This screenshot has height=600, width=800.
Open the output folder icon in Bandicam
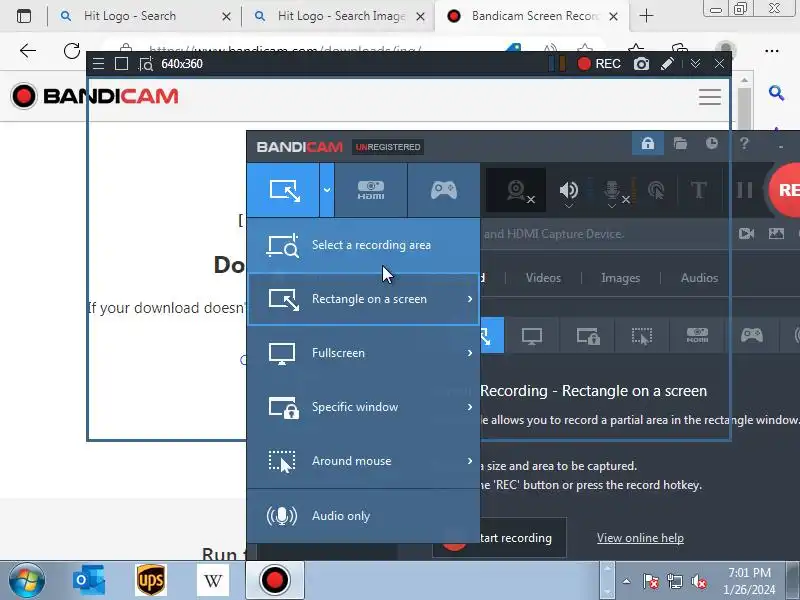[680, 143]
